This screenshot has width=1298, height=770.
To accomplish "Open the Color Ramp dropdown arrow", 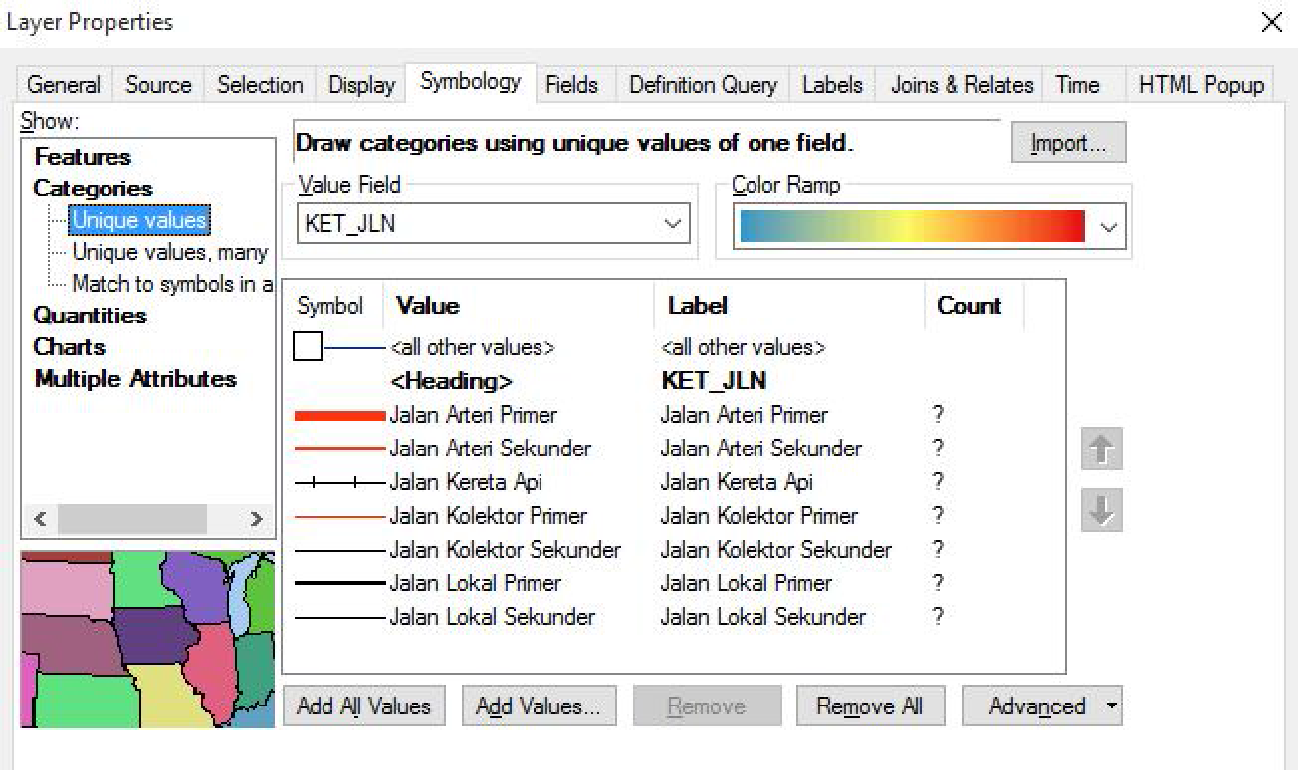I will [x=1108, y=227].
